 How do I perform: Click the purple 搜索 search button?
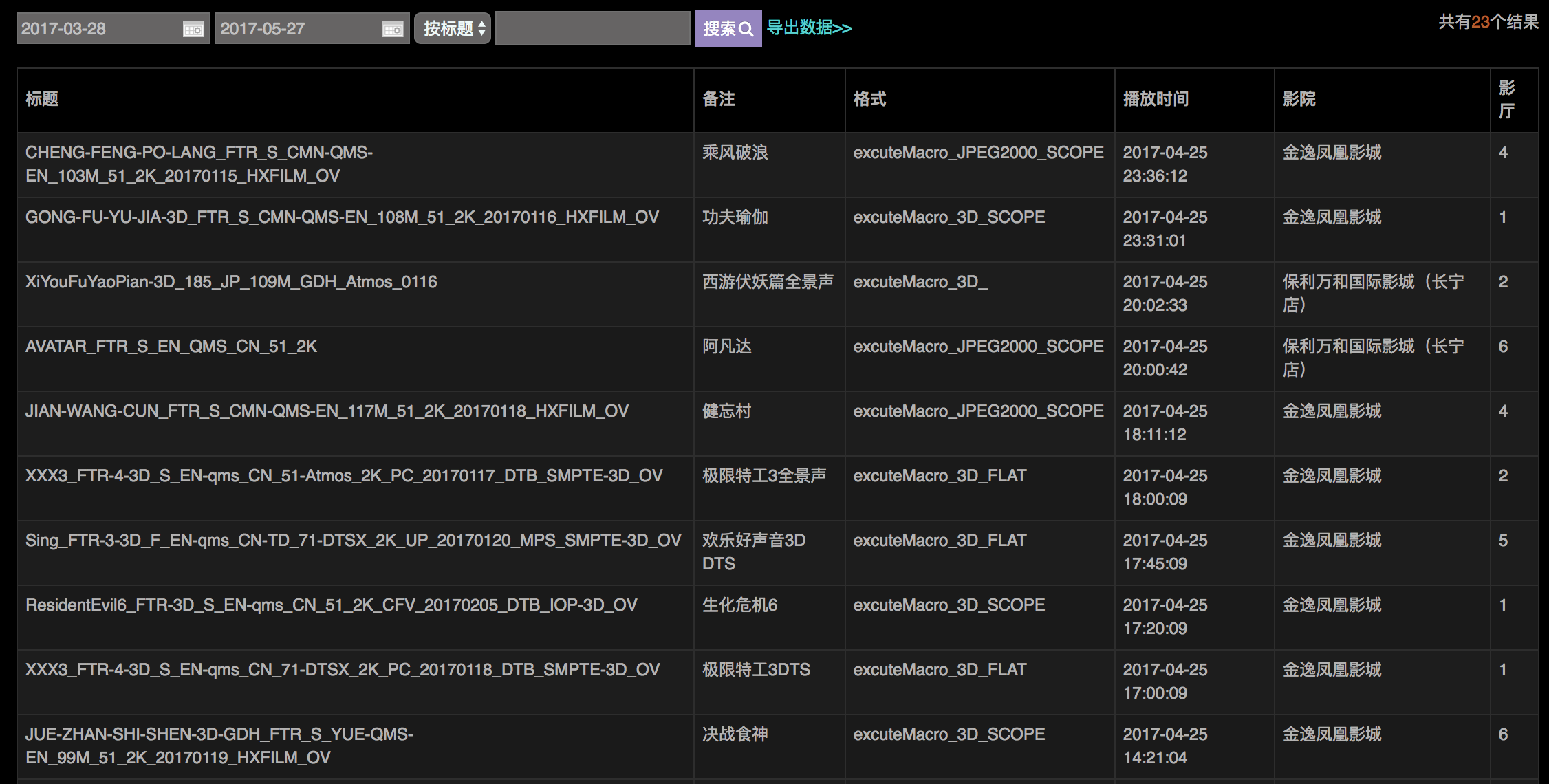(728, 28)
